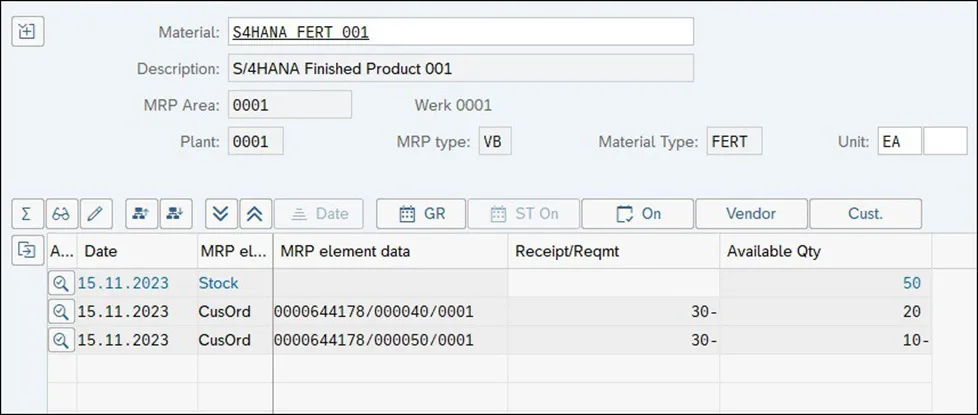
Task: Open details magnifier for order item 000040
Action: pyautogui.click(x=61, y=312)
